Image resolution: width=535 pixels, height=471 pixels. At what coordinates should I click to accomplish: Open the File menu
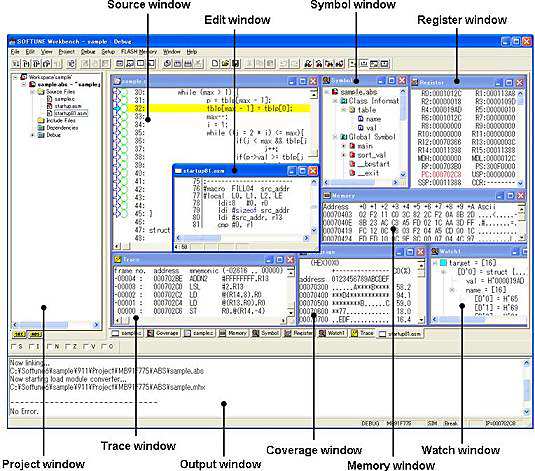click(x=15, y=52)
